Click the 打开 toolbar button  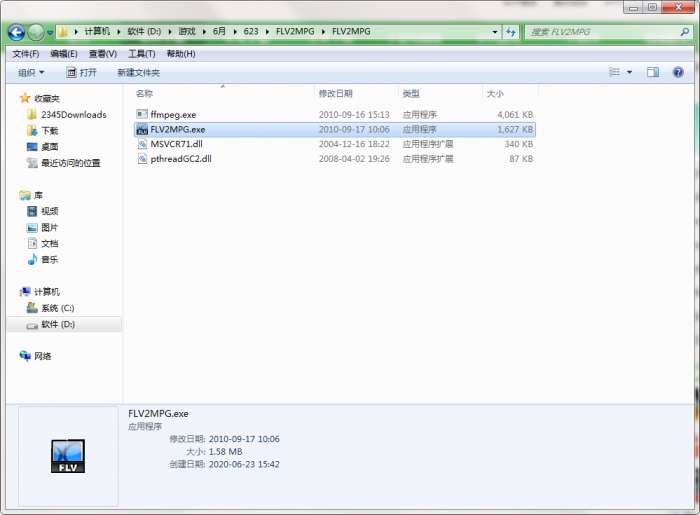pyautogui.click(x=81, y=72)
